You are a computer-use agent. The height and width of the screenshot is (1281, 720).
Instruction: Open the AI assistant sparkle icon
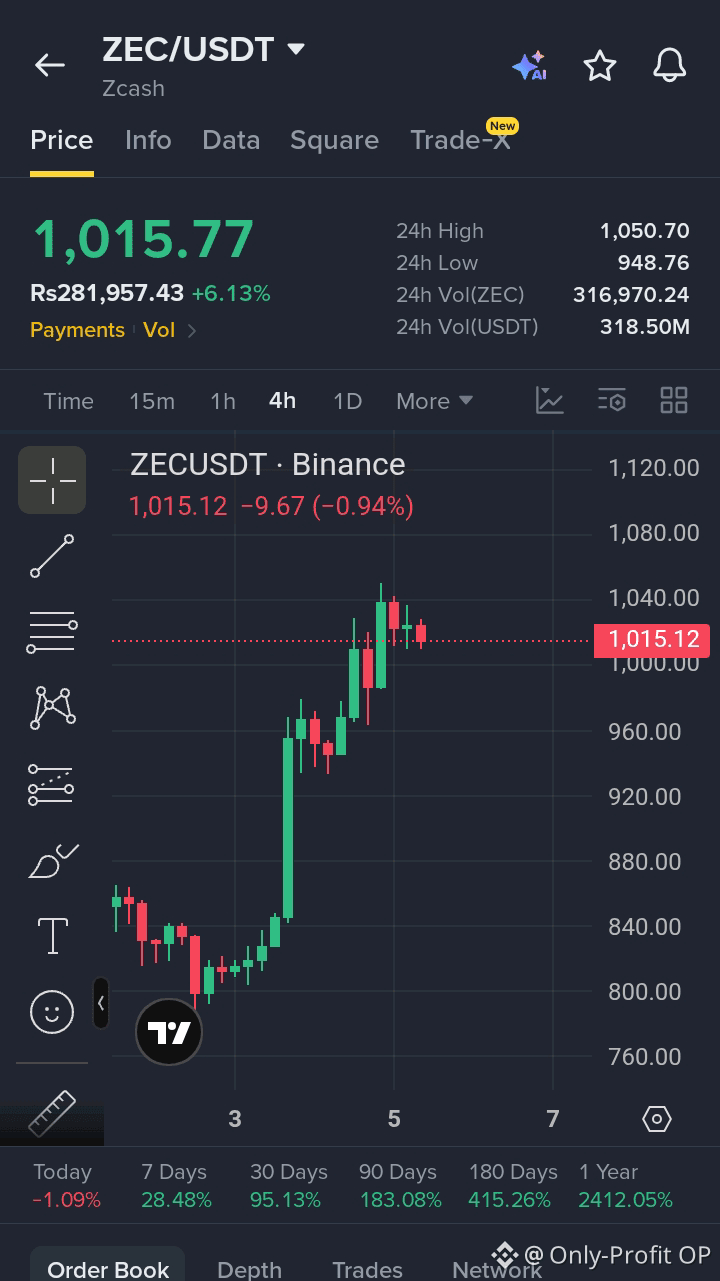pos(529,66)
